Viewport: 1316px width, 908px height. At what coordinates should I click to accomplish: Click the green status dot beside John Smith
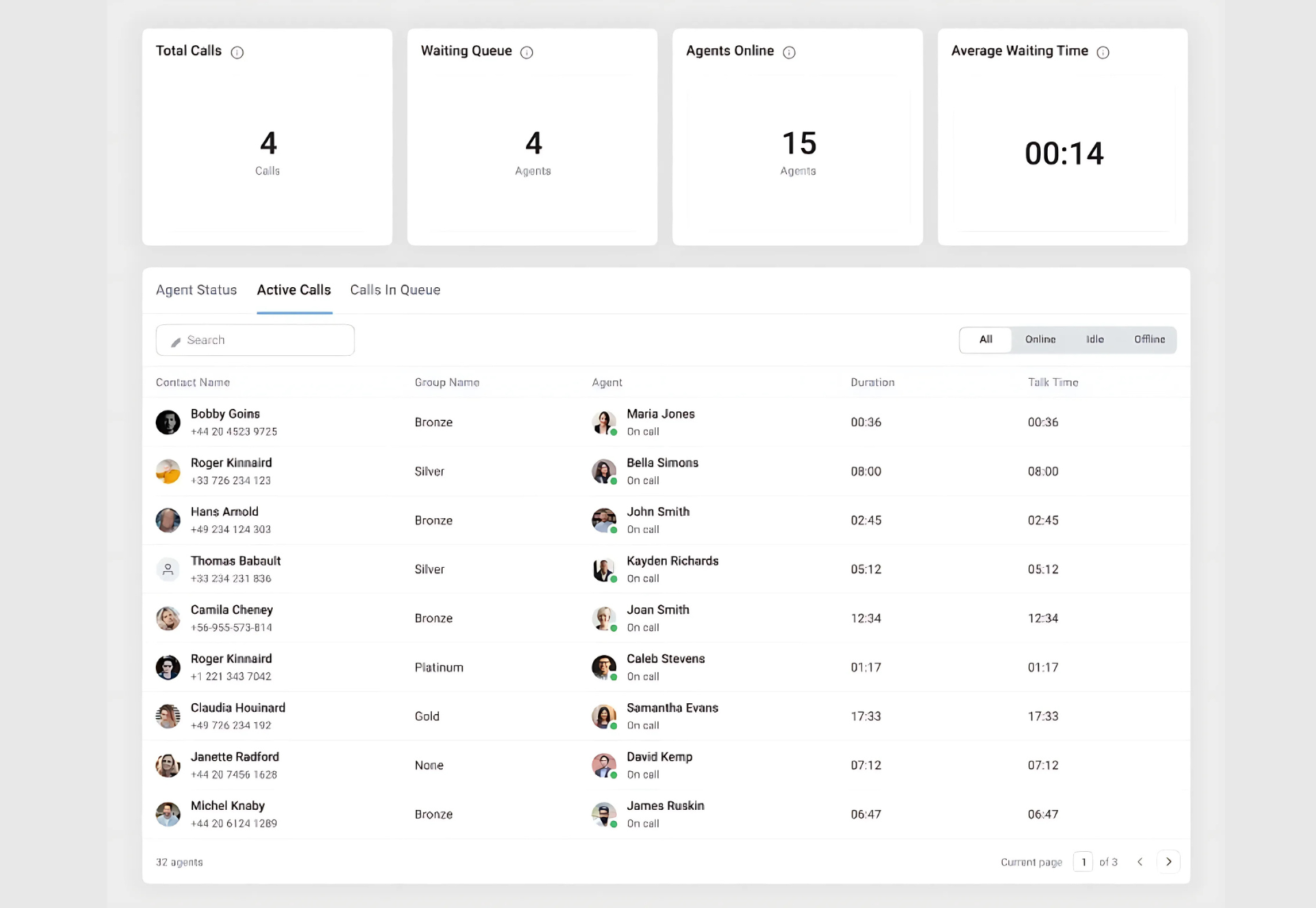(x=612, y=528)
